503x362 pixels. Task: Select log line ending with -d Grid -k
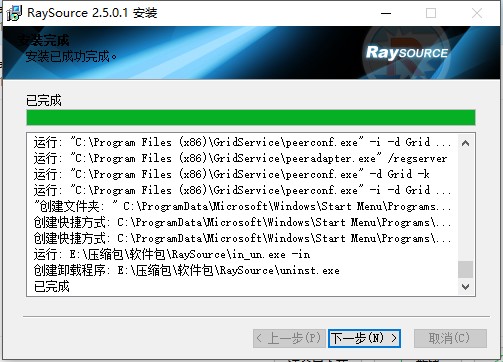pyautogui.click(x=231, y=174)
